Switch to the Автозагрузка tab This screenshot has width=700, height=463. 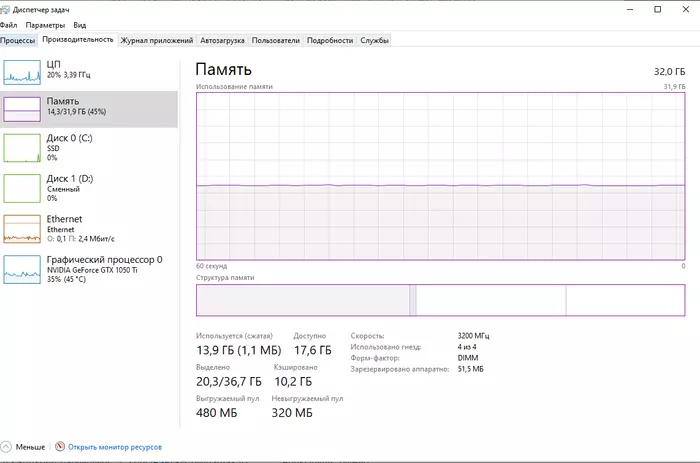tap(221, 41)
